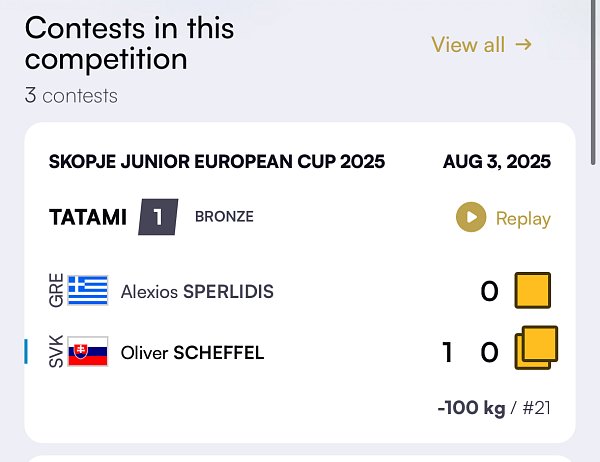Image resolution: width=600 pixels, height=462 pixels.
Task: Open the View all contests link
Action: [x=482, y=45]
